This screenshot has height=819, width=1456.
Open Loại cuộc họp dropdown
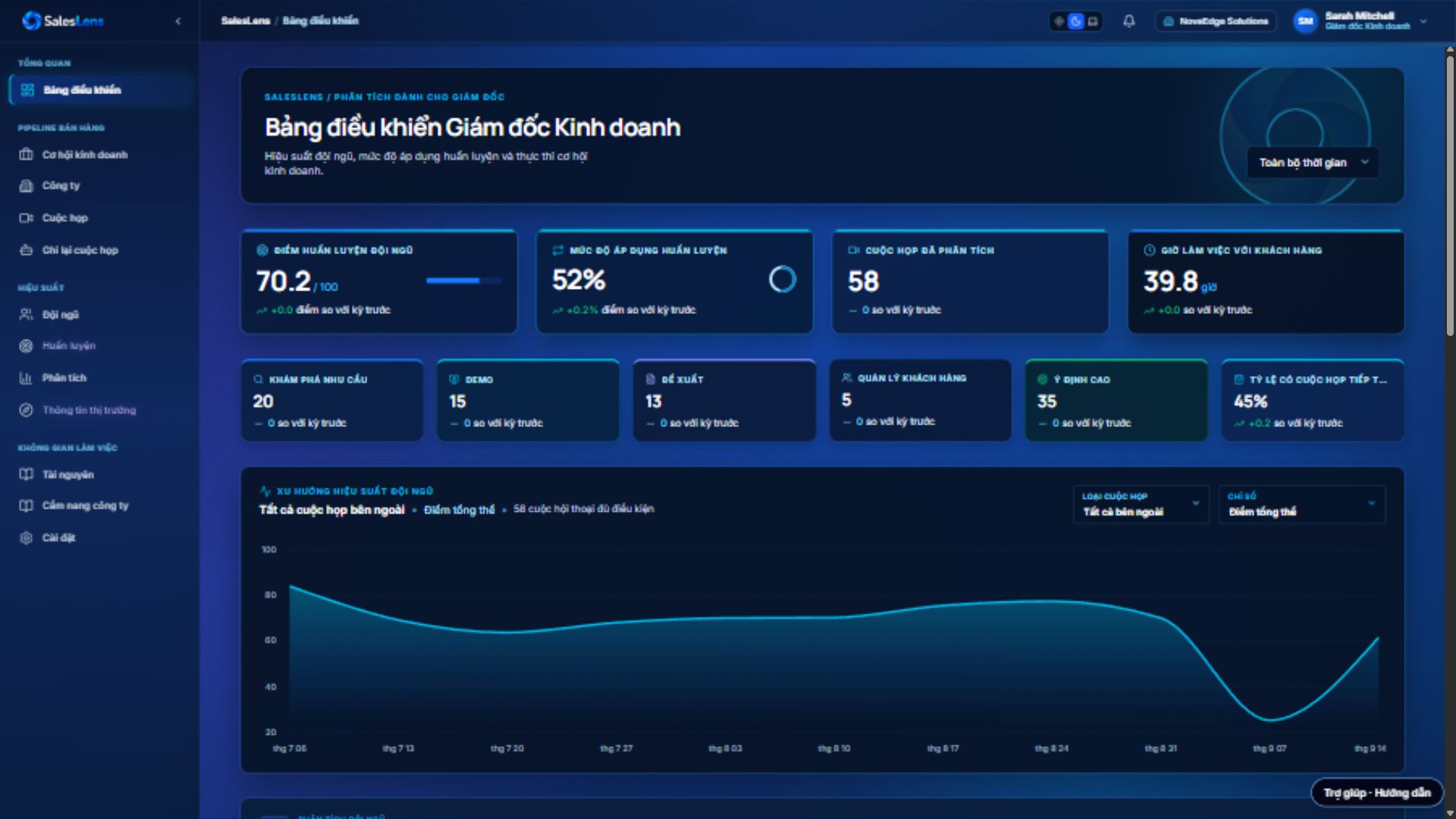(x=1141, y=504)
